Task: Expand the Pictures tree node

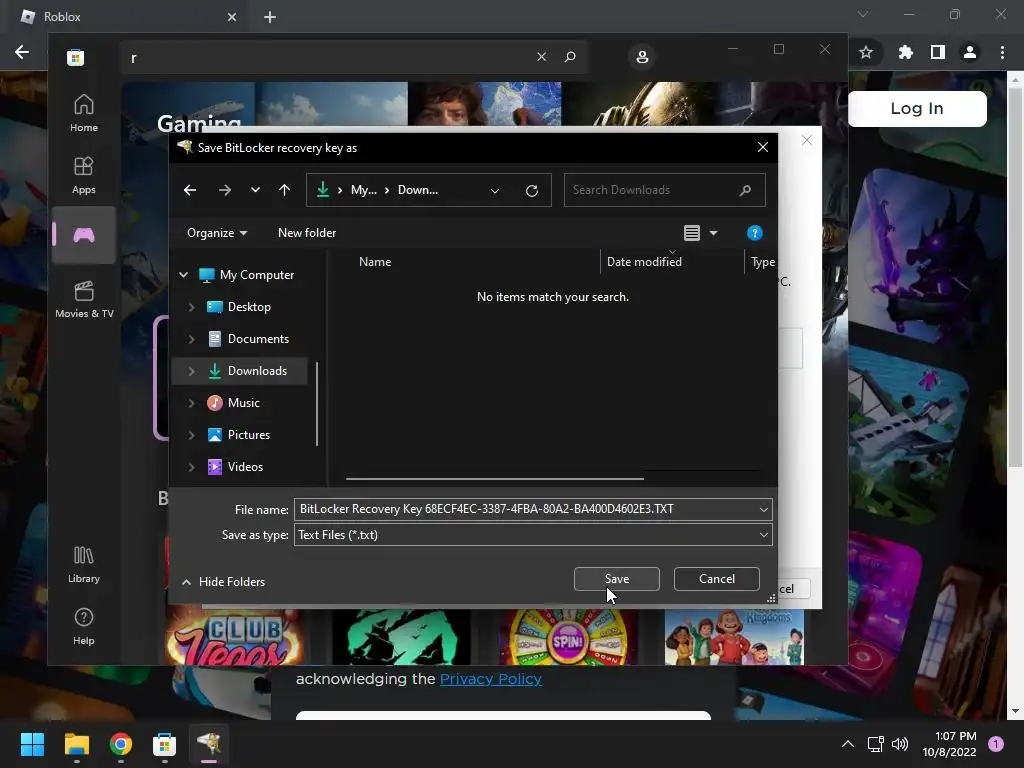Action: coord(191,435)
